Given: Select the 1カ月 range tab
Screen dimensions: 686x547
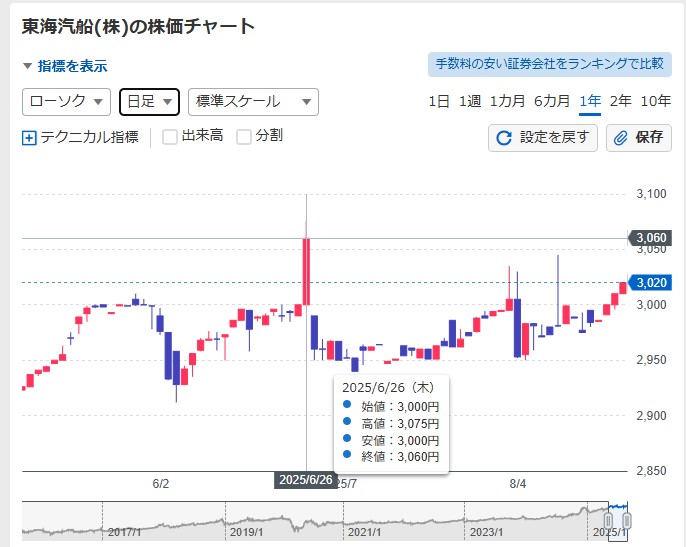Looking at the screenshot, I should click(x=507, y=102).
